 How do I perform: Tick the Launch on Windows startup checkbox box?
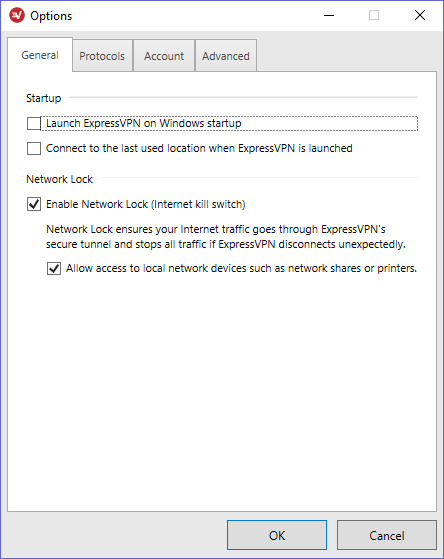pyautogui.click(x=34, y=124)
